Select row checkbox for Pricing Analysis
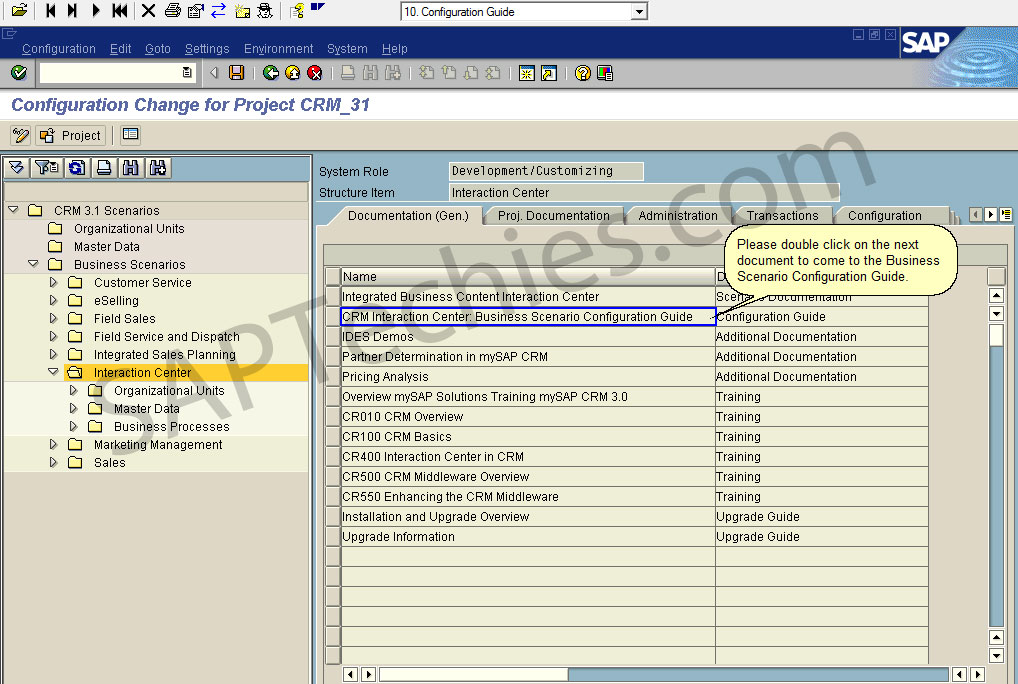The image size is (1018, 684). click(x=332, y=377)
